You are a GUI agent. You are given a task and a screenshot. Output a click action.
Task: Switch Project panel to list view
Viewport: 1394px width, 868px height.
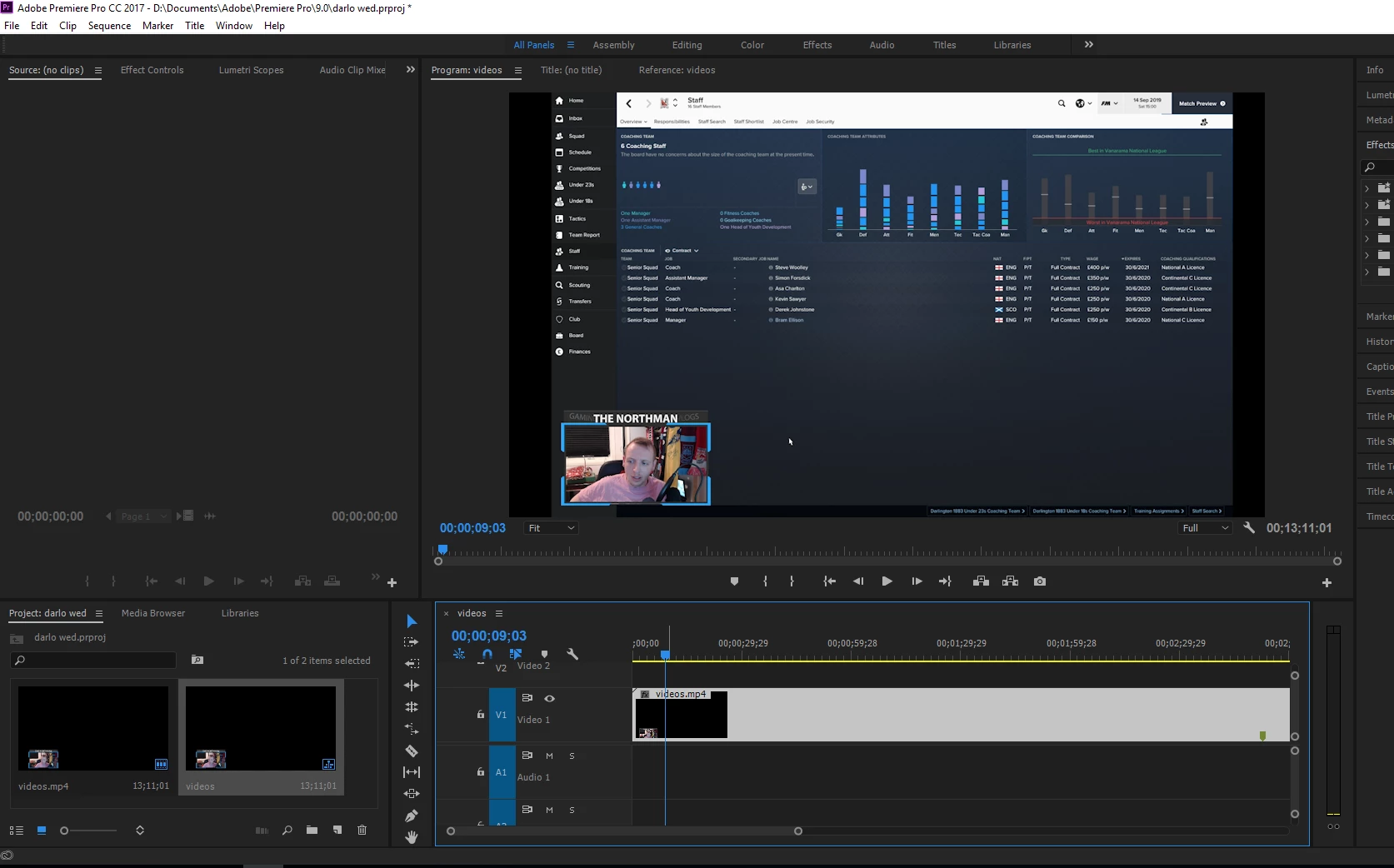tap(17, 831)
